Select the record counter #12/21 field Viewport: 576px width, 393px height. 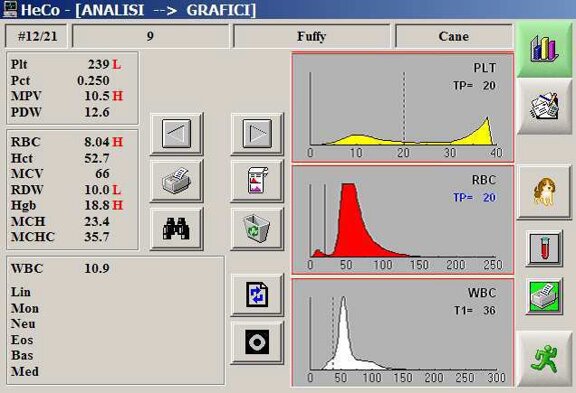36,36
